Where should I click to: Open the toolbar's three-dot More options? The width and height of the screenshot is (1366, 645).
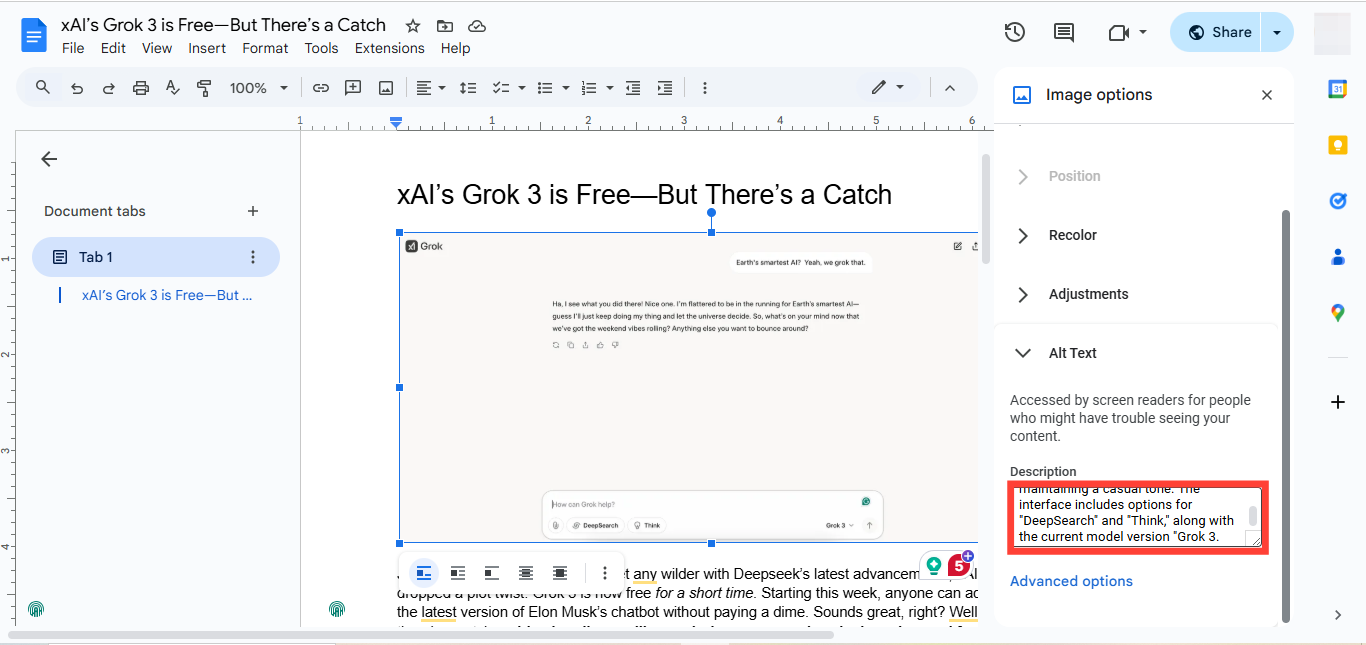coord(704,88)
